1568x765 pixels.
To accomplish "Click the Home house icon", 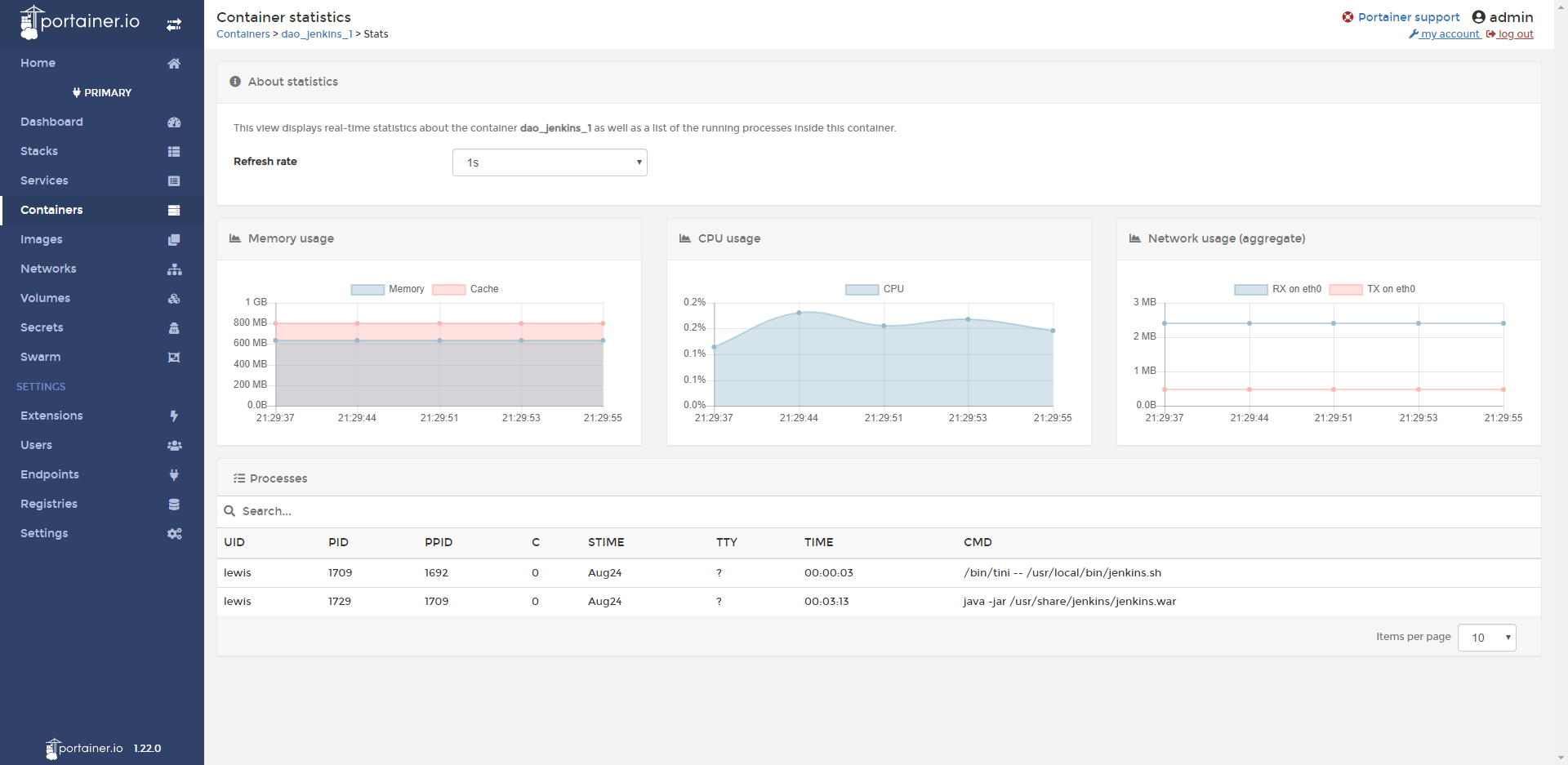I will pos(174,63).
